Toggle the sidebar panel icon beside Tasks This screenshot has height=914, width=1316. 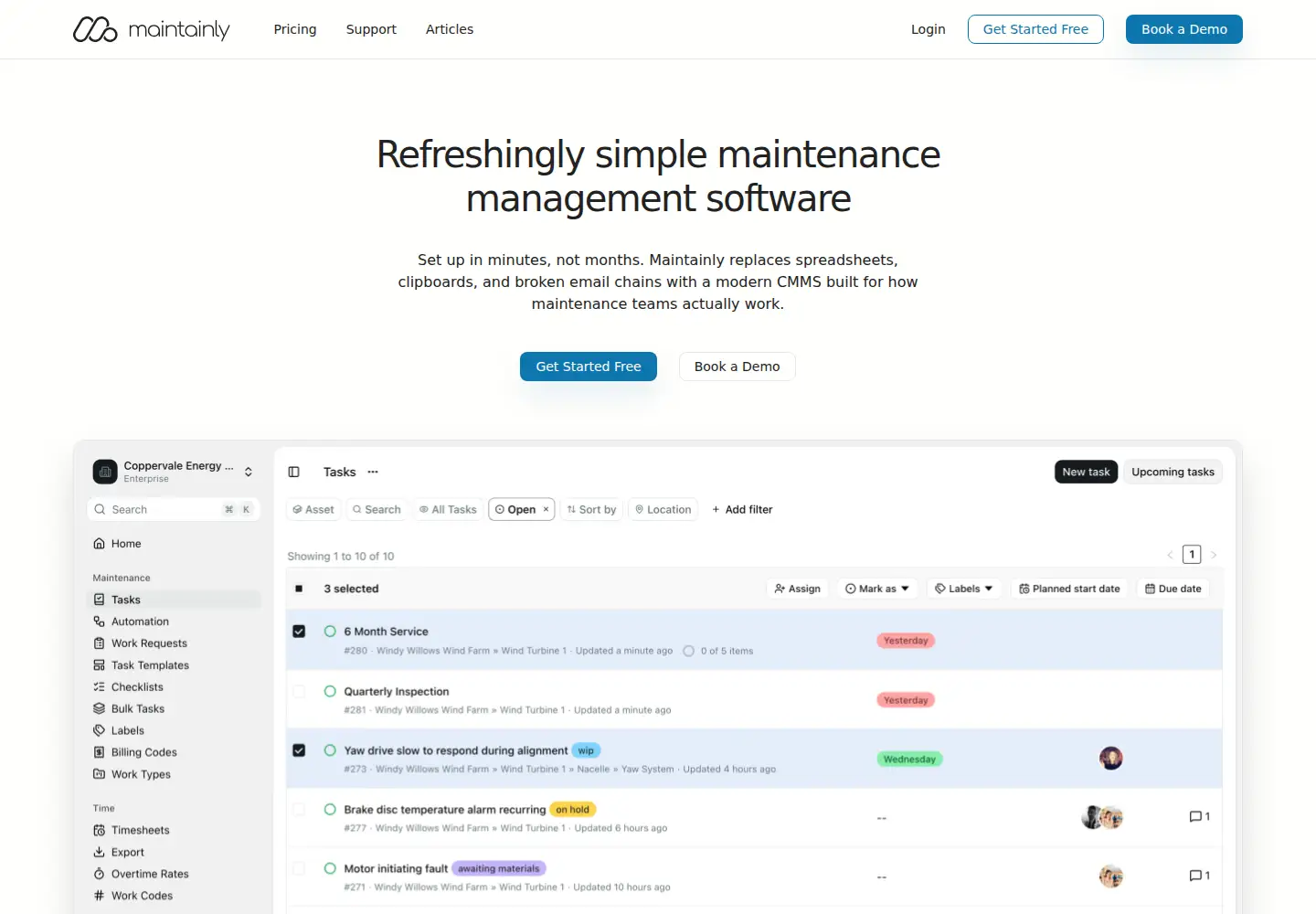[294, 473]
